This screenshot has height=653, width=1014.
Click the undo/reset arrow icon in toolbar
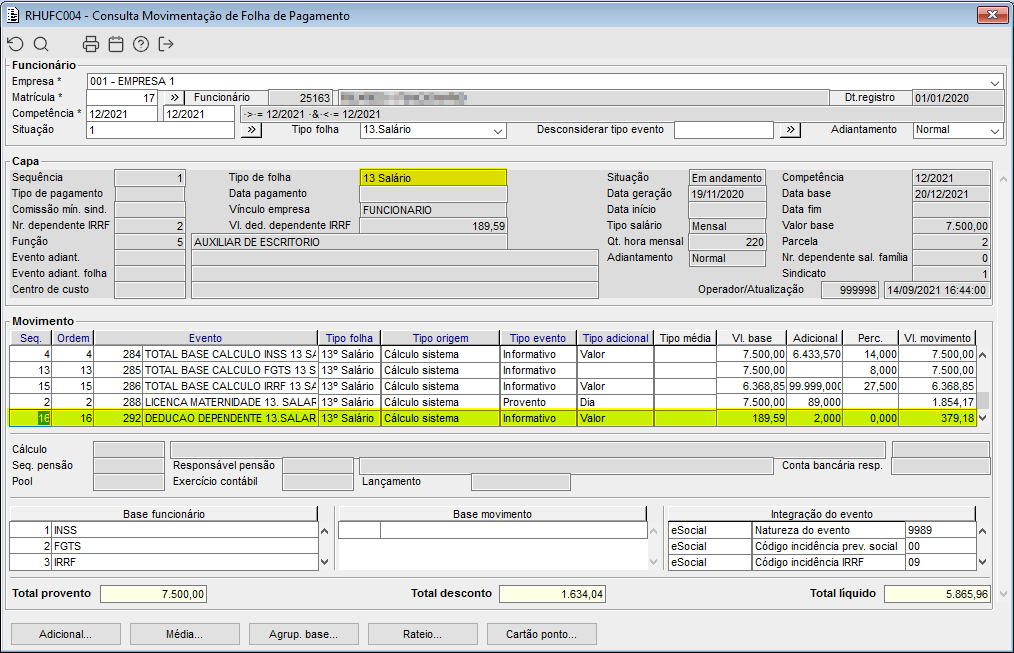[15, 44]
